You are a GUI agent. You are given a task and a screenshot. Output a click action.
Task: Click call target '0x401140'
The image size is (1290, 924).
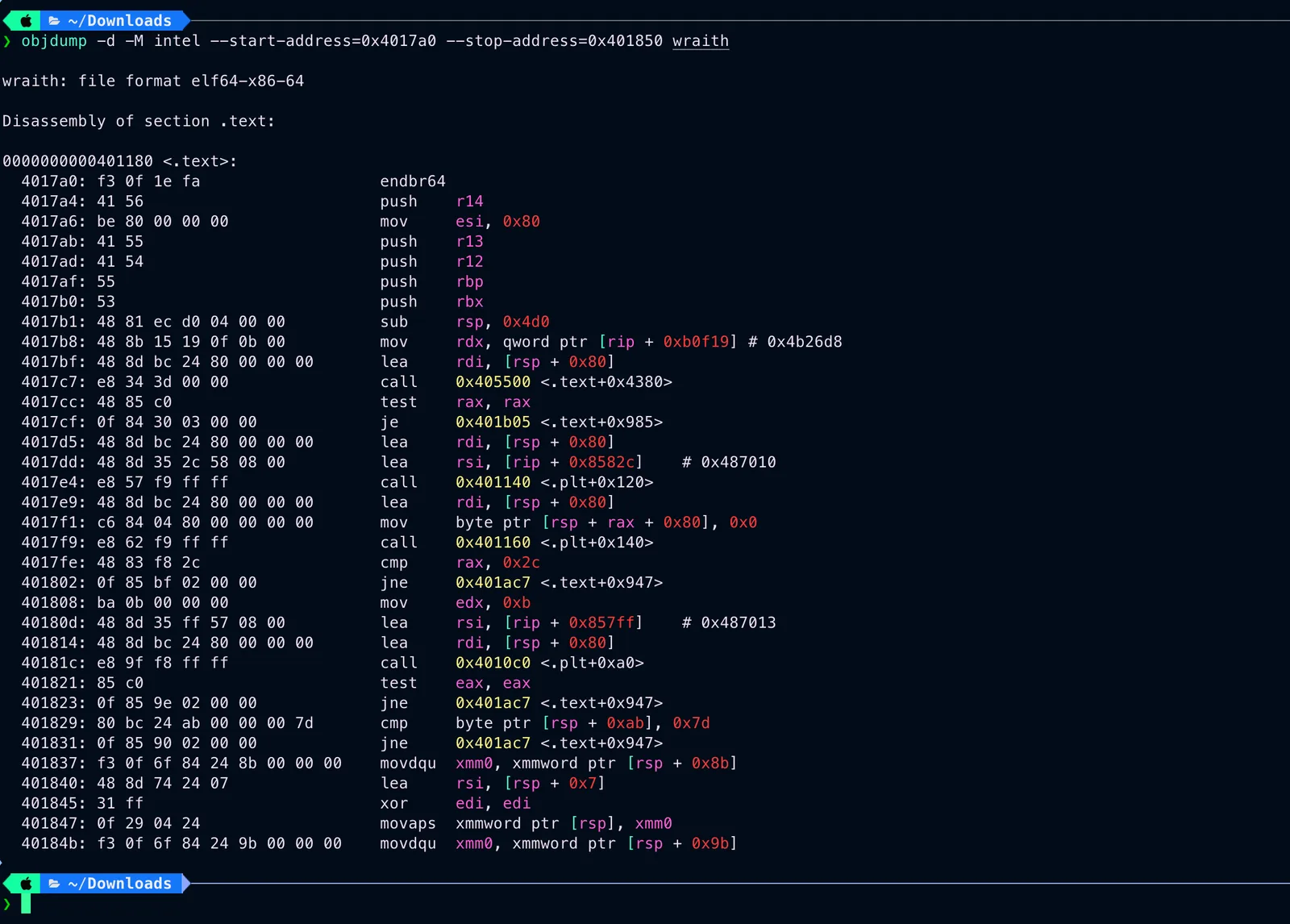click(493, 482)
